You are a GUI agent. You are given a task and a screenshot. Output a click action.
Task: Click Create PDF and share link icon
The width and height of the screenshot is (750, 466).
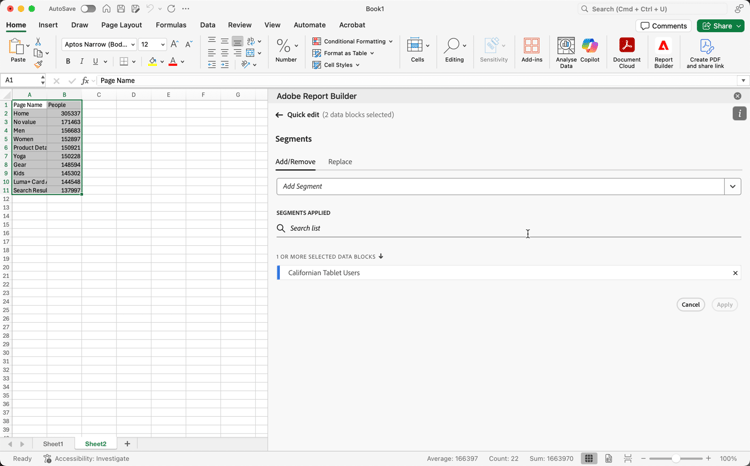706,46
